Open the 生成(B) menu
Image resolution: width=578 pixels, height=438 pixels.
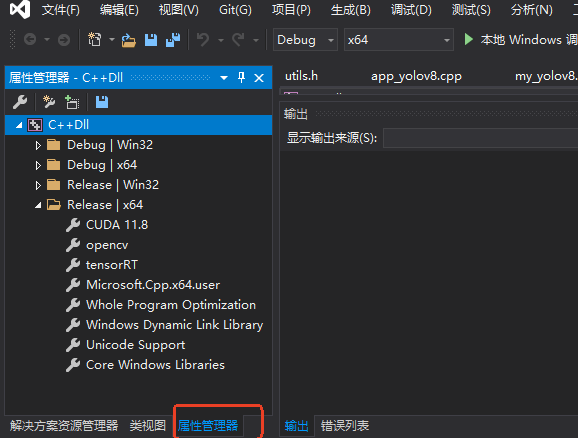pos(351,10)
